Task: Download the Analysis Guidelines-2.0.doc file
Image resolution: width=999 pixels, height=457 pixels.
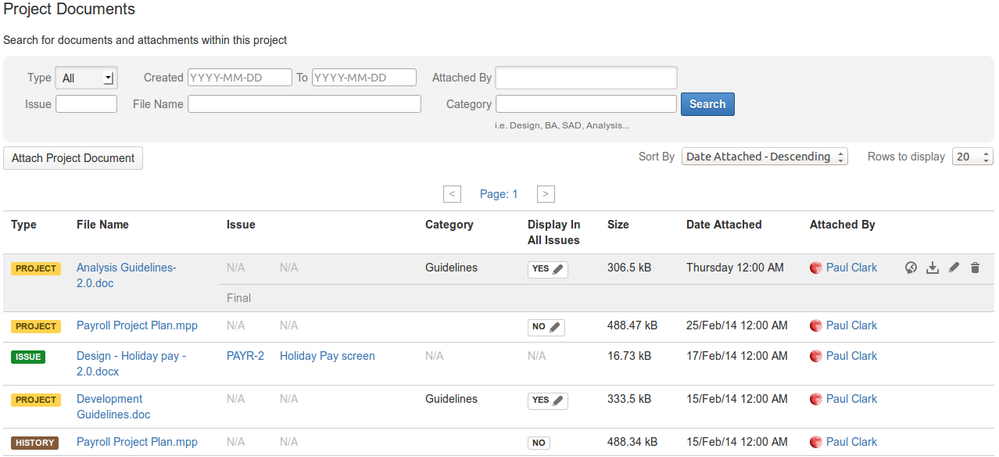Action: click(933, 268)
